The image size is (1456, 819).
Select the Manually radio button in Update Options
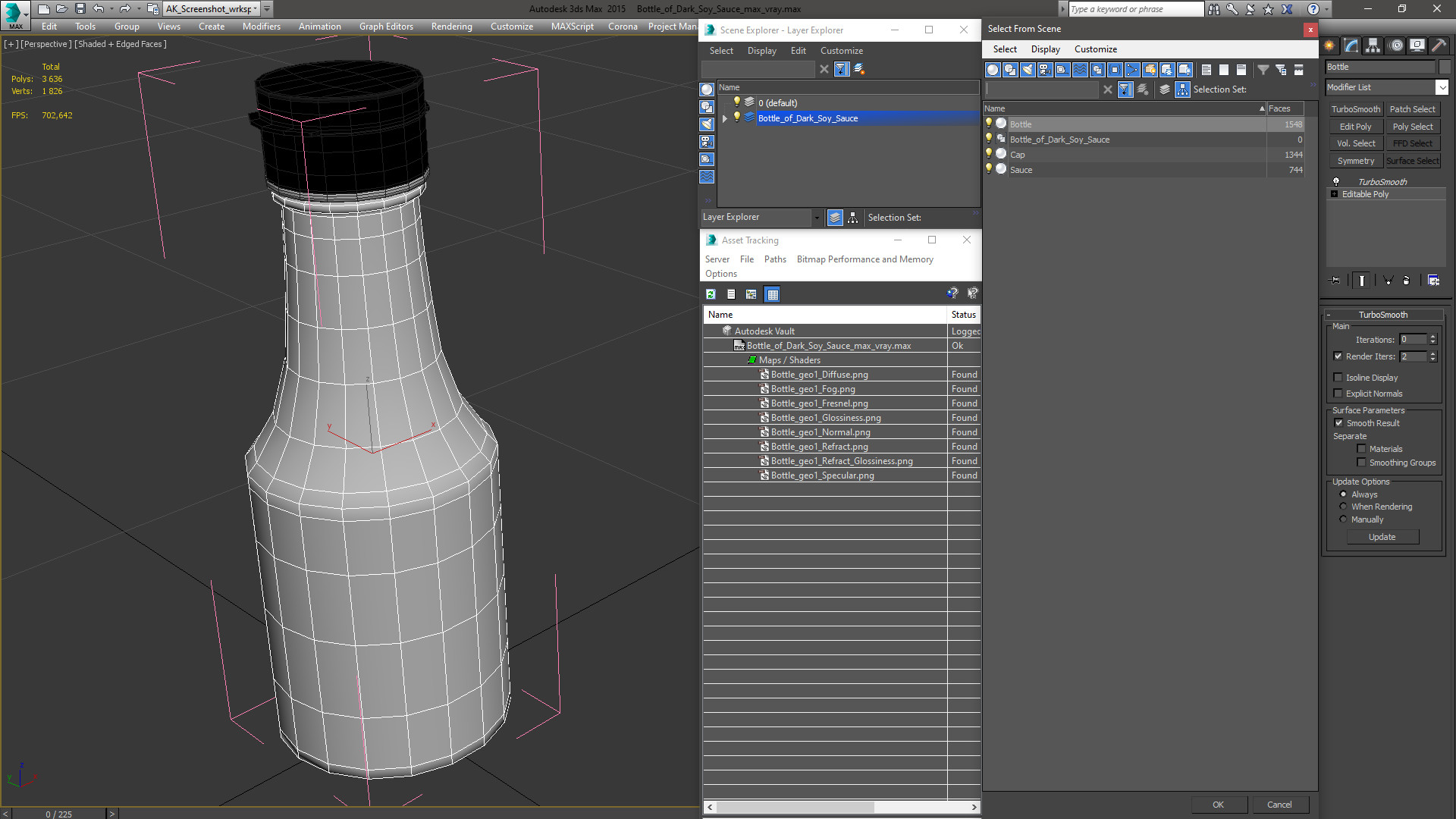pos(1344,519)
